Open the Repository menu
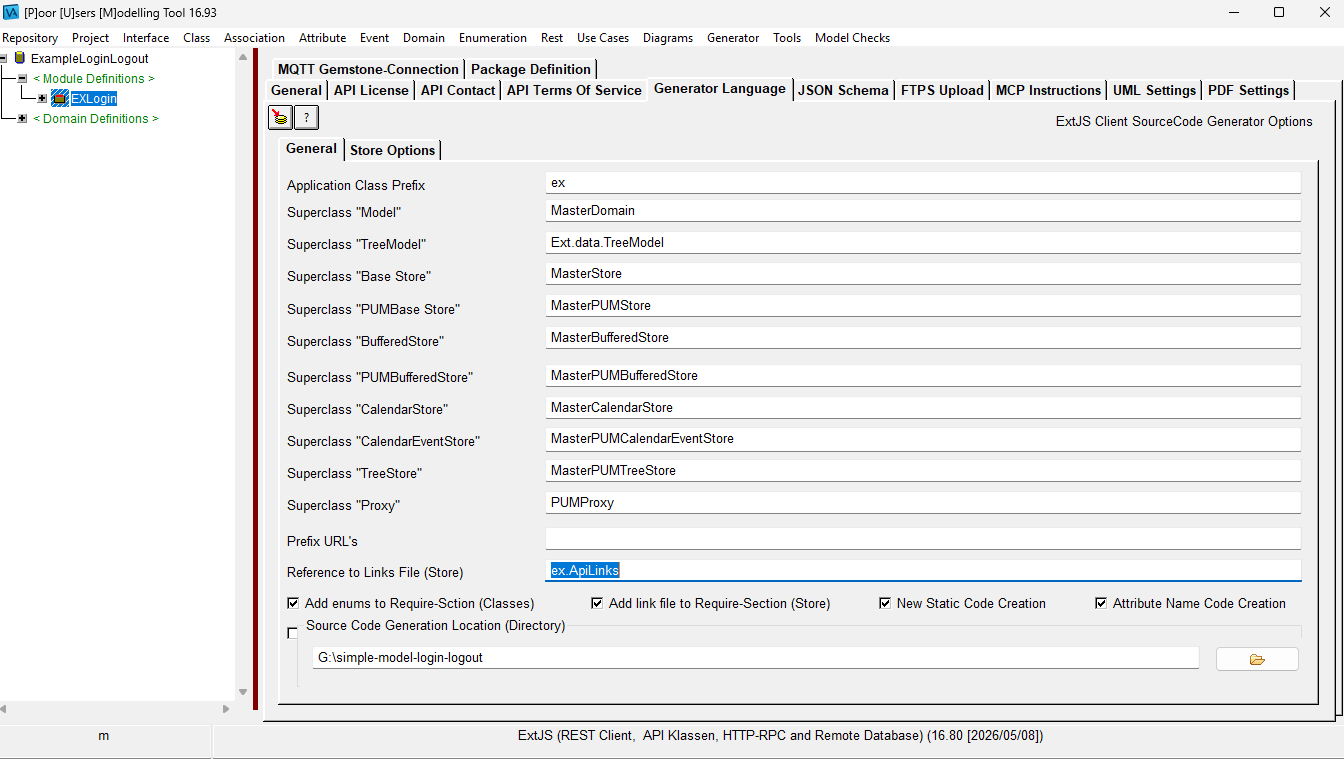The height and width of the screenshot is (759, 1344). 30,37
